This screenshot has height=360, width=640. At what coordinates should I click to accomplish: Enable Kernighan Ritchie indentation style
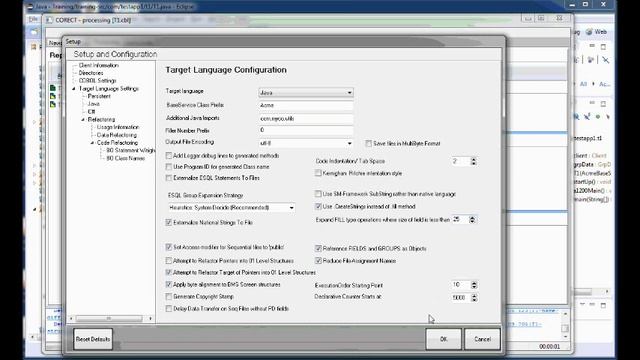[x=318, y=173]
